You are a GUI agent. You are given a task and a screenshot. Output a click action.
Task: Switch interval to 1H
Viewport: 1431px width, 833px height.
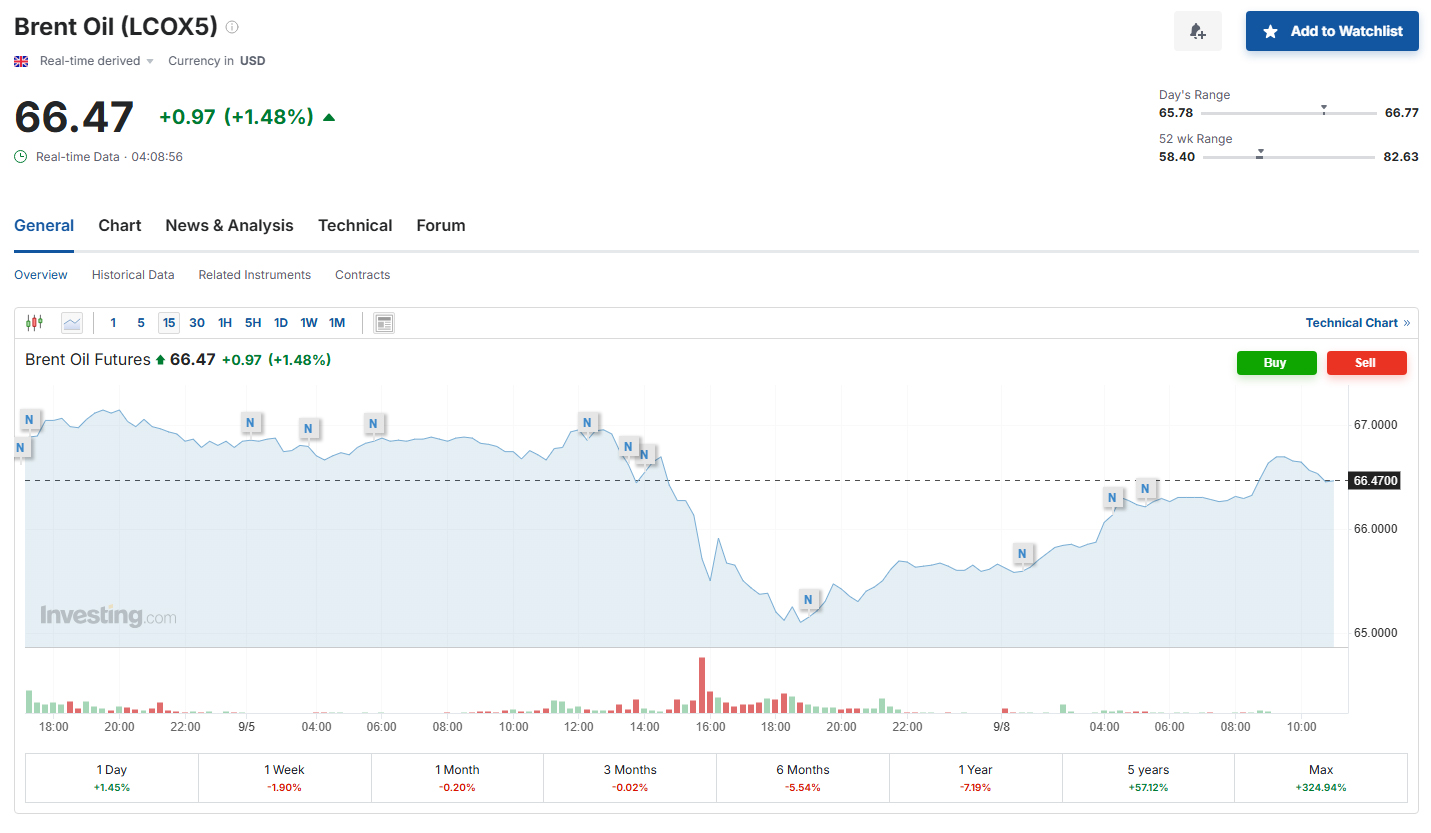[x=225, y=322]
